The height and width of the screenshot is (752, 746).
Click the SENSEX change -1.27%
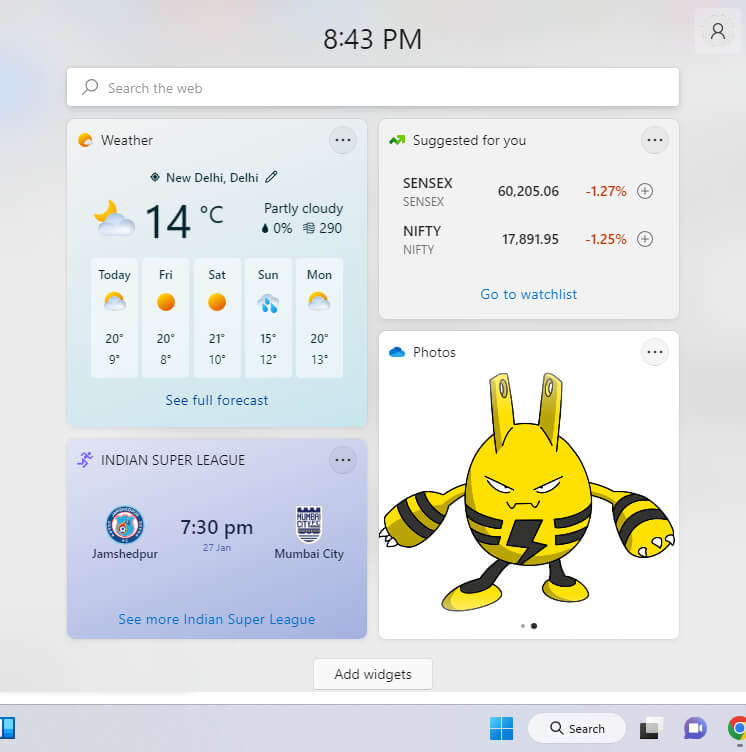coord(605,191)
